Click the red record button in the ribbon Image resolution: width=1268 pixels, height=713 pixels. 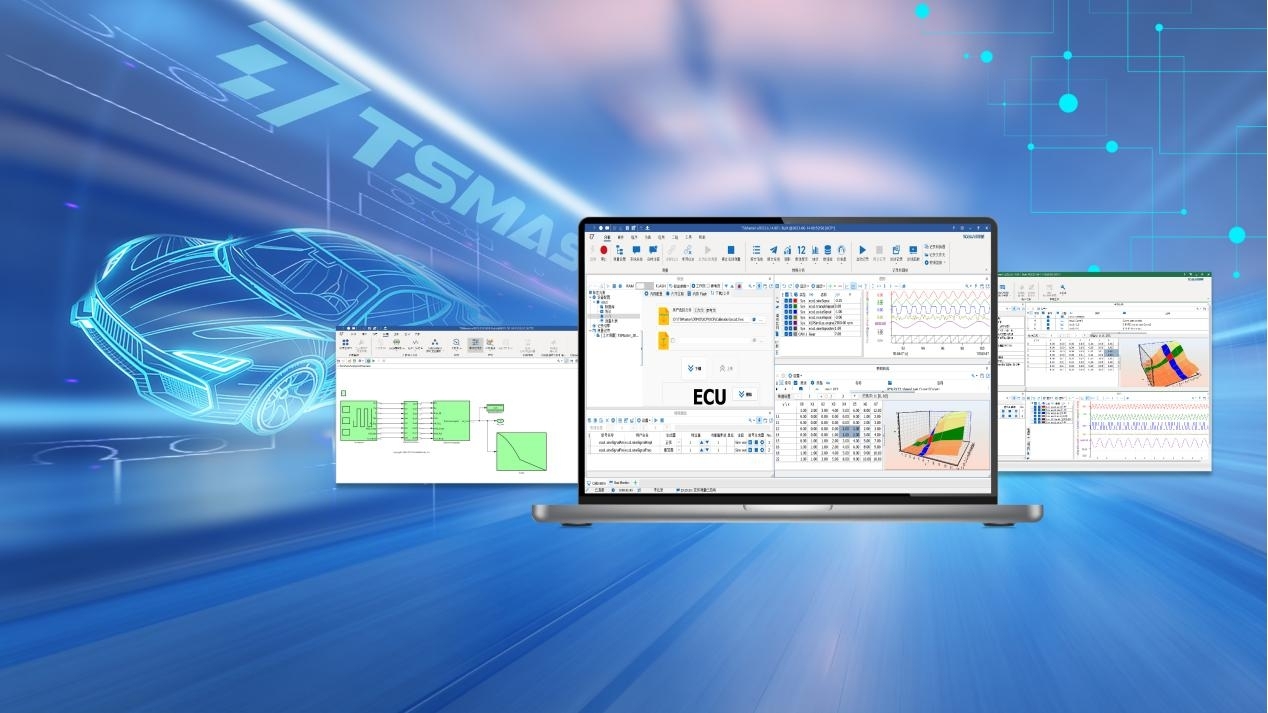coord(604,250)
